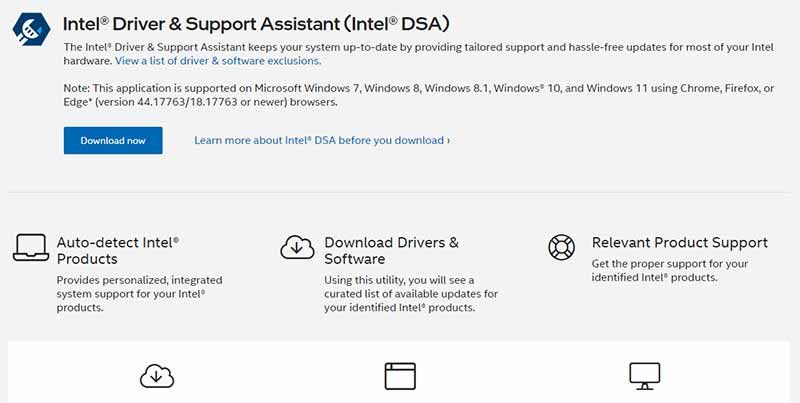Click the laptop icon beside Auto-detect Intel Products
The height and width of the screenshot is (403, 800).
[31, 247]
